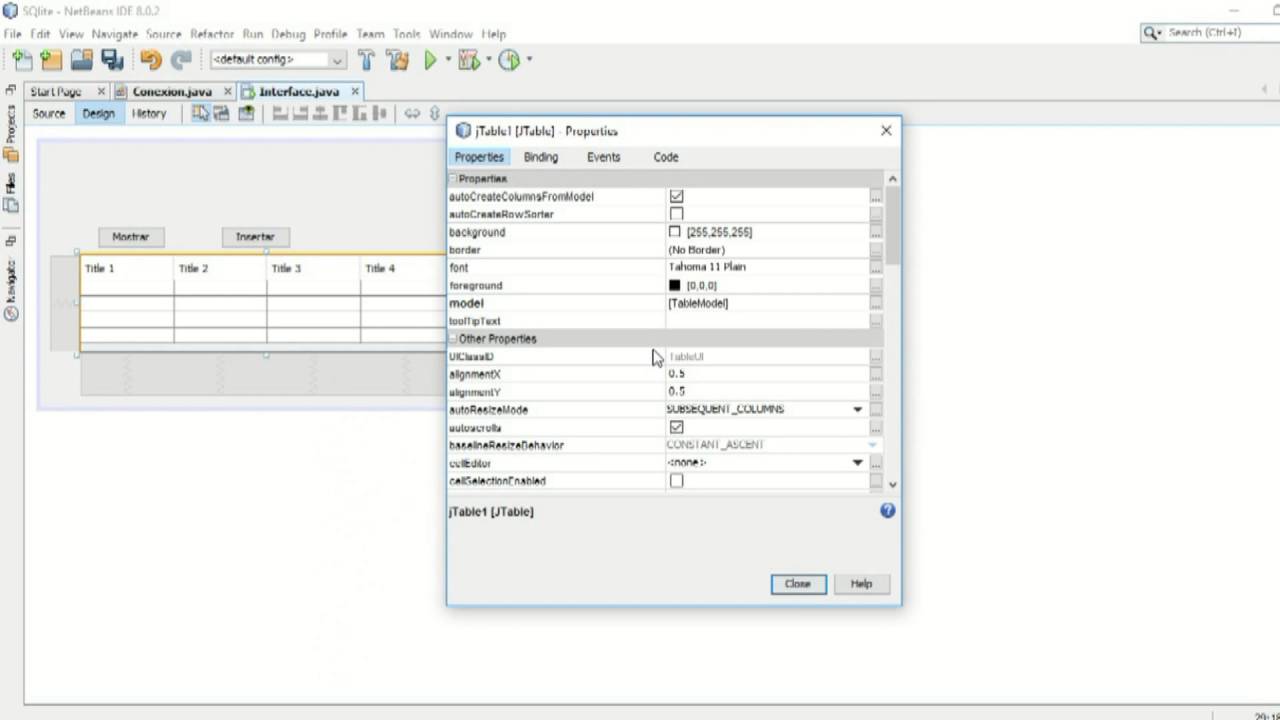Viewport: 1280px width, 720px height.
Task: Click the Undo arrow icon
Action: 151,60
